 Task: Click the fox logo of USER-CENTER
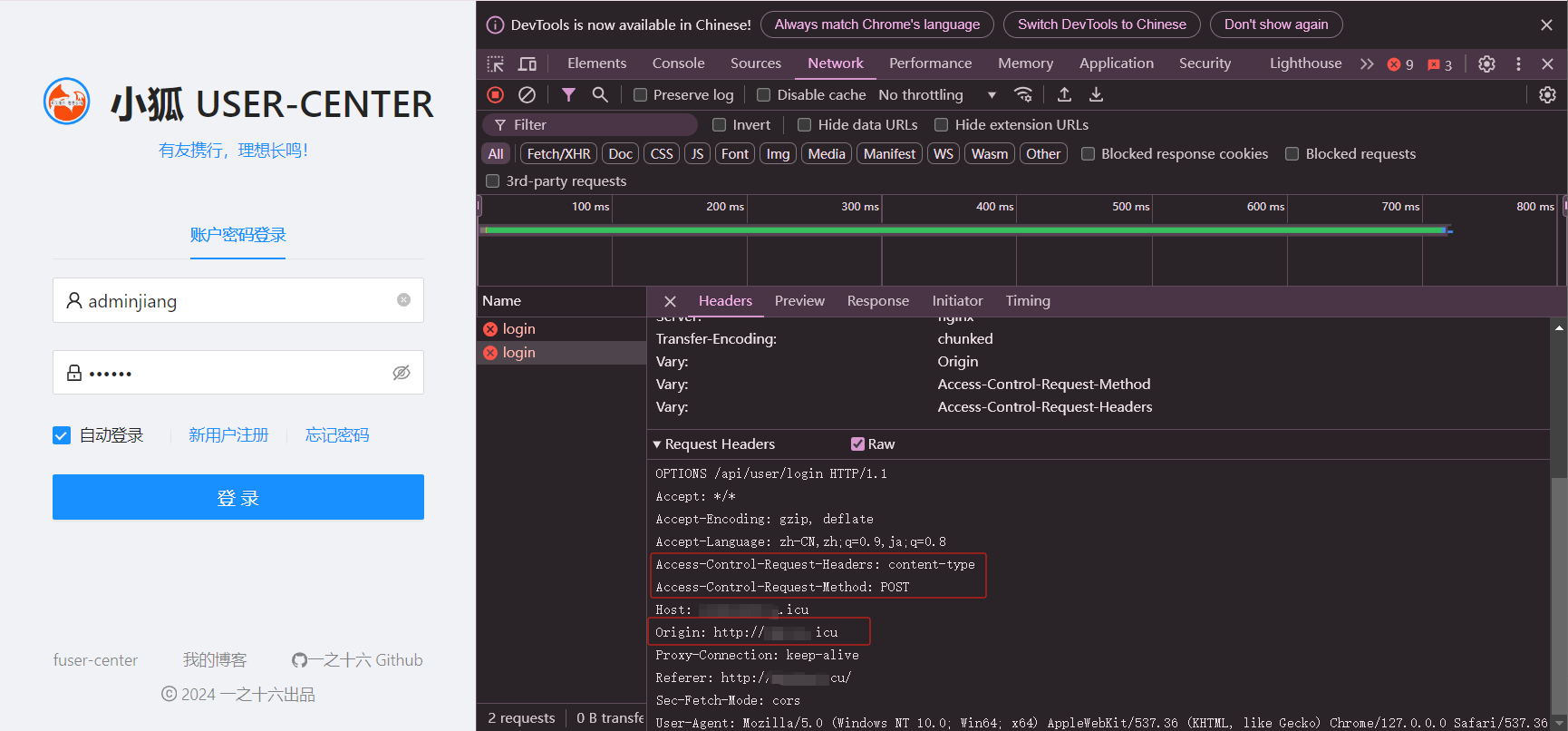[x=67, y=101]
